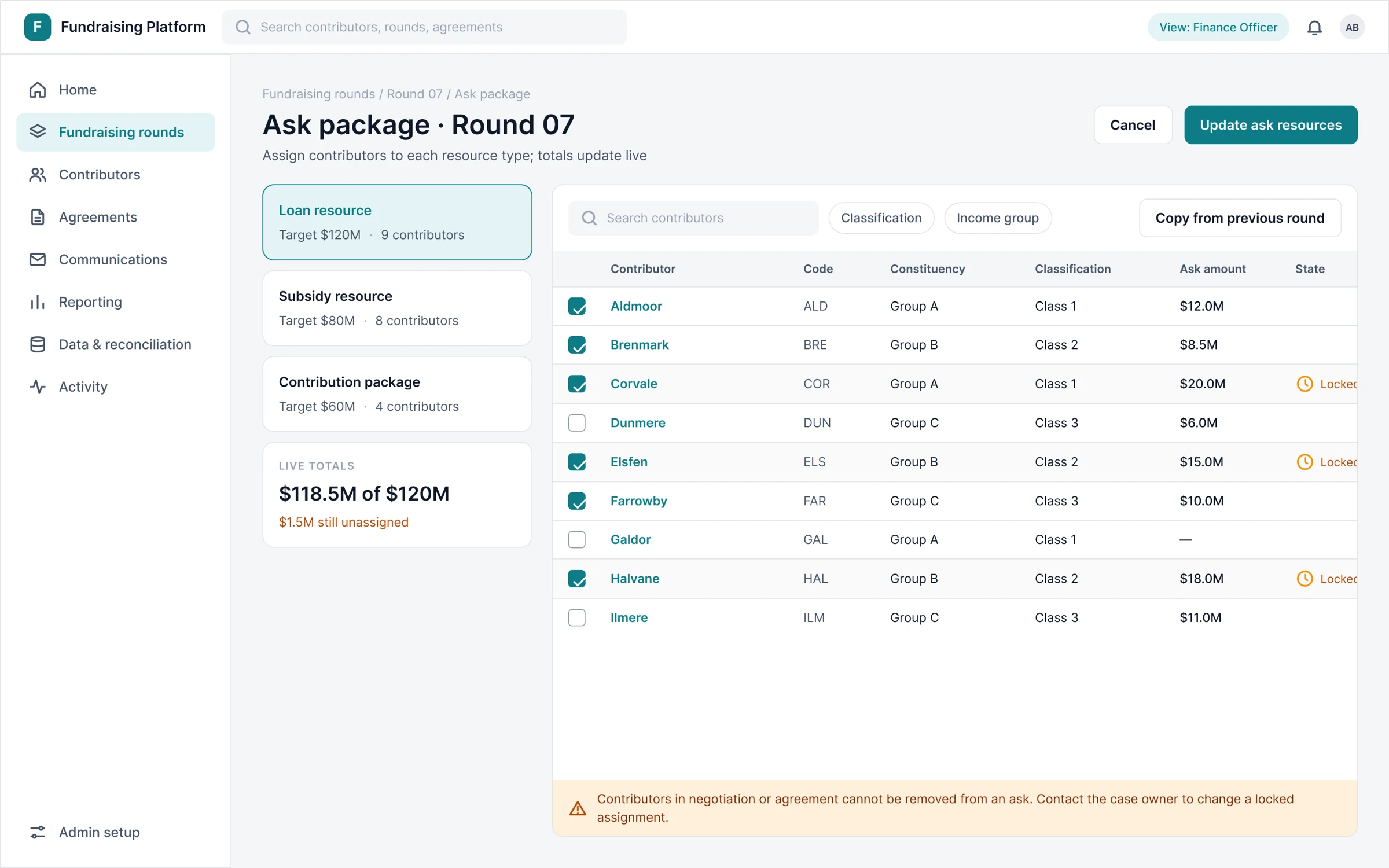Screen dimensions: 1389x868
Task: Click the Agreements document icon
Action: click(x=38, y=217)
